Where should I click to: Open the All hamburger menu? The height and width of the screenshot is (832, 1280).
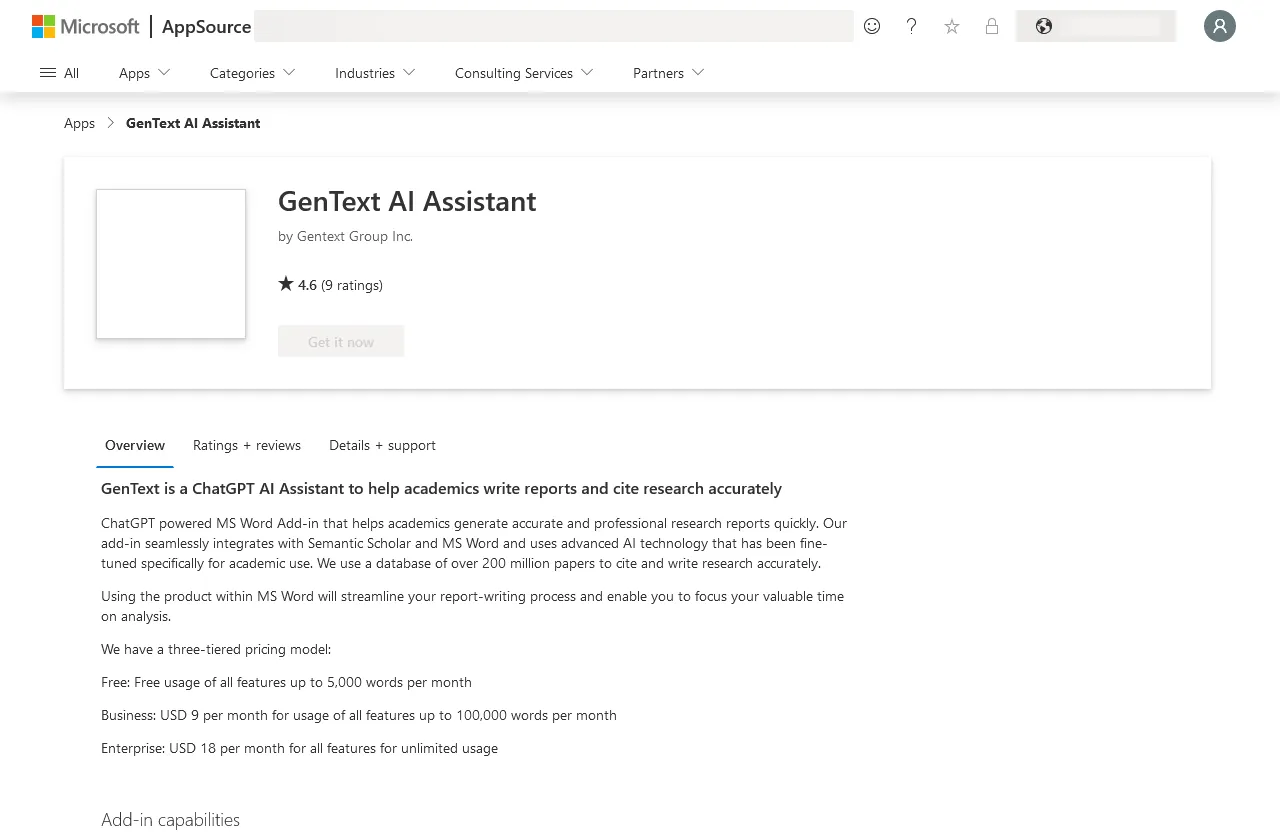[x=59, y=73]
